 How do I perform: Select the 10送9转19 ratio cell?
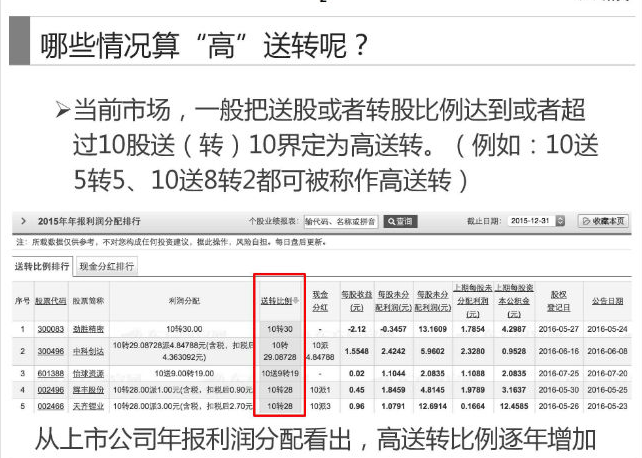tap(280, 373)
